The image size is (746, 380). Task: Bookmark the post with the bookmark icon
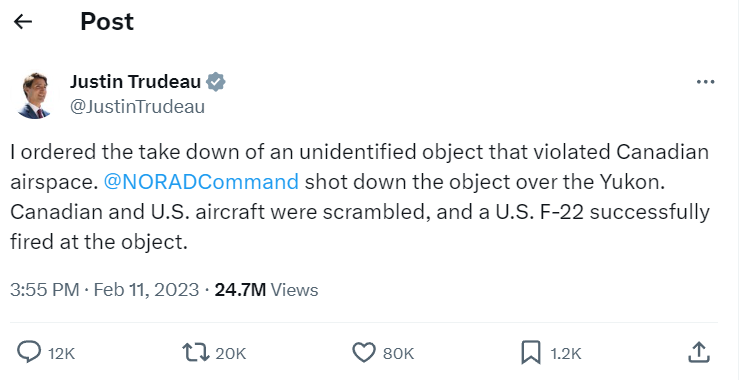point(531,352)
